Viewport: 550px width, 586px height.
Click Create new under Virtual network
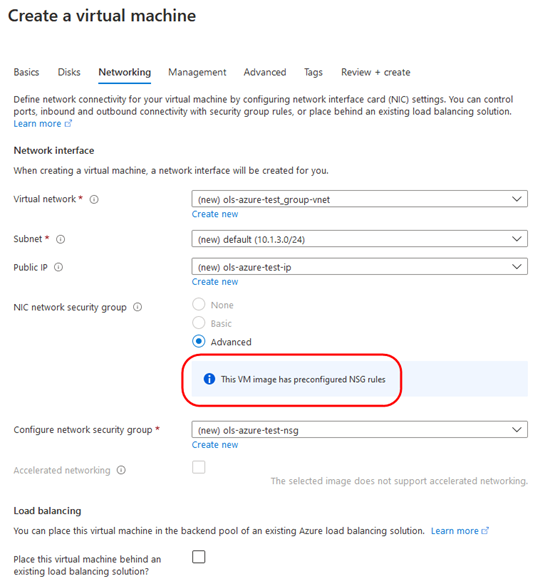tap(215, 214)
